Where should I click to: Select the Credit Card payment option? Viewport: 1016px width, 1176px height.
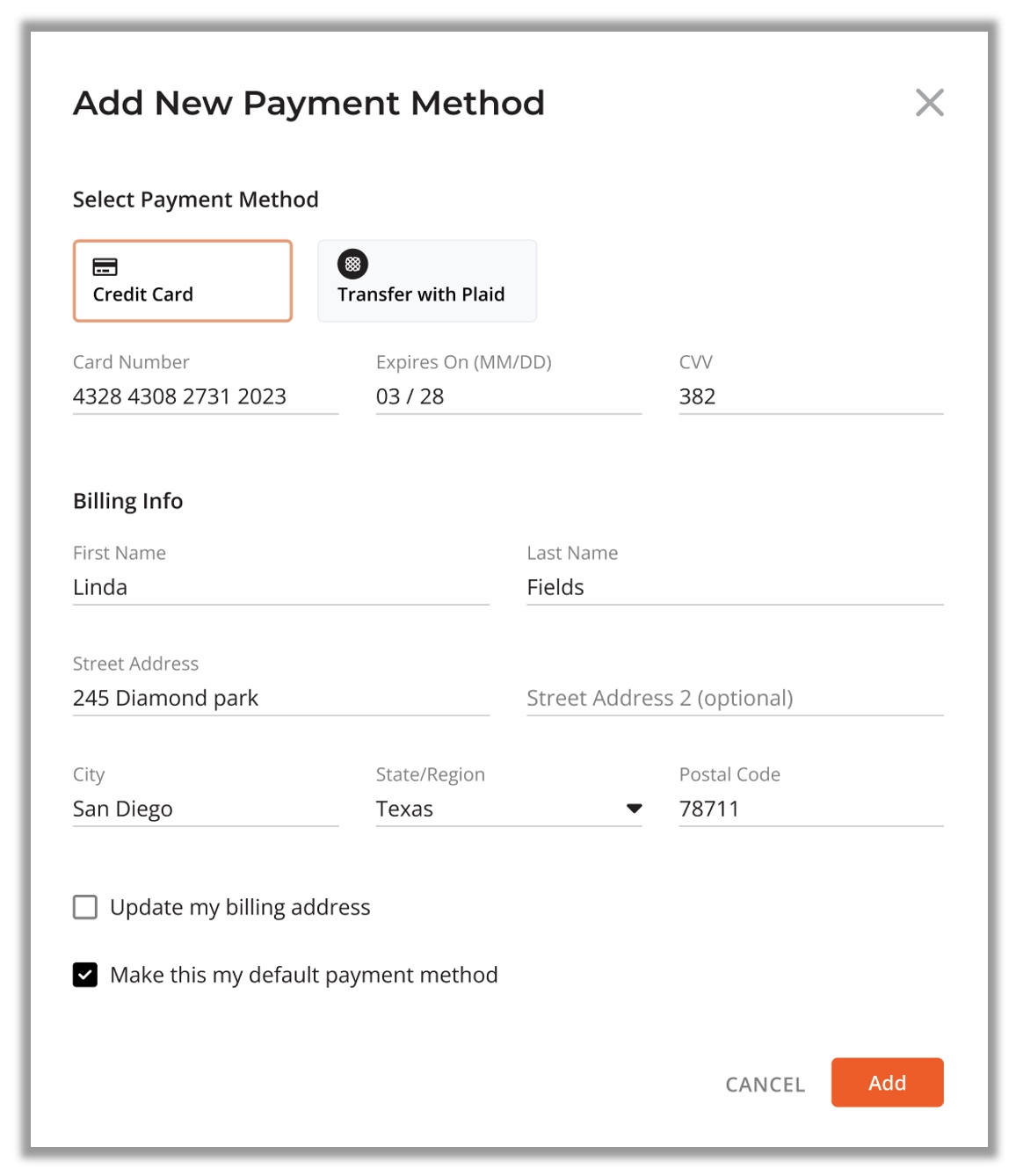[183, 281]
